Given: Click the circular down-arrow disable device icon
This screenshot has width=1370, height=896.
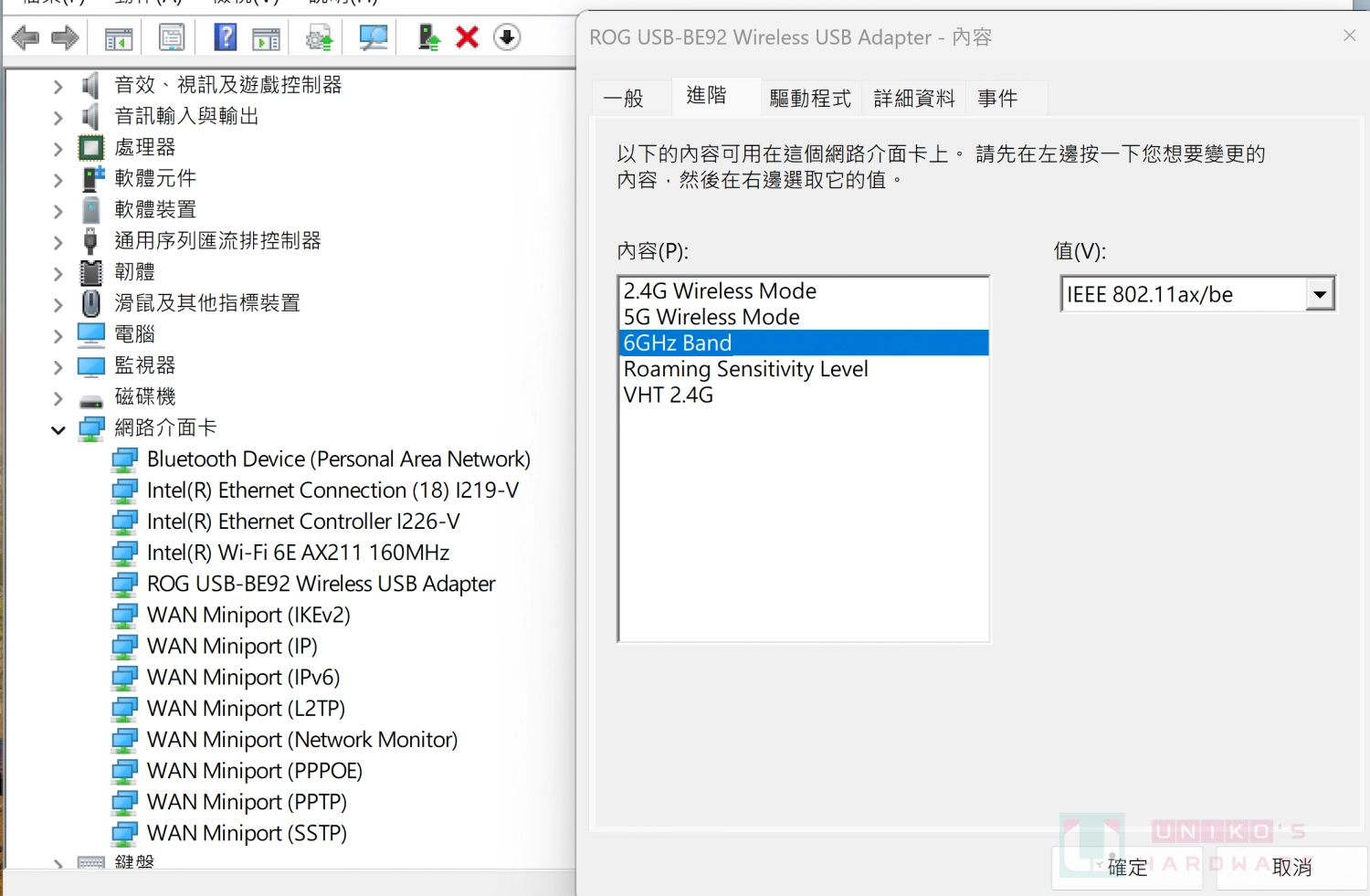Looking at the screenshot, I should (507, 37).
